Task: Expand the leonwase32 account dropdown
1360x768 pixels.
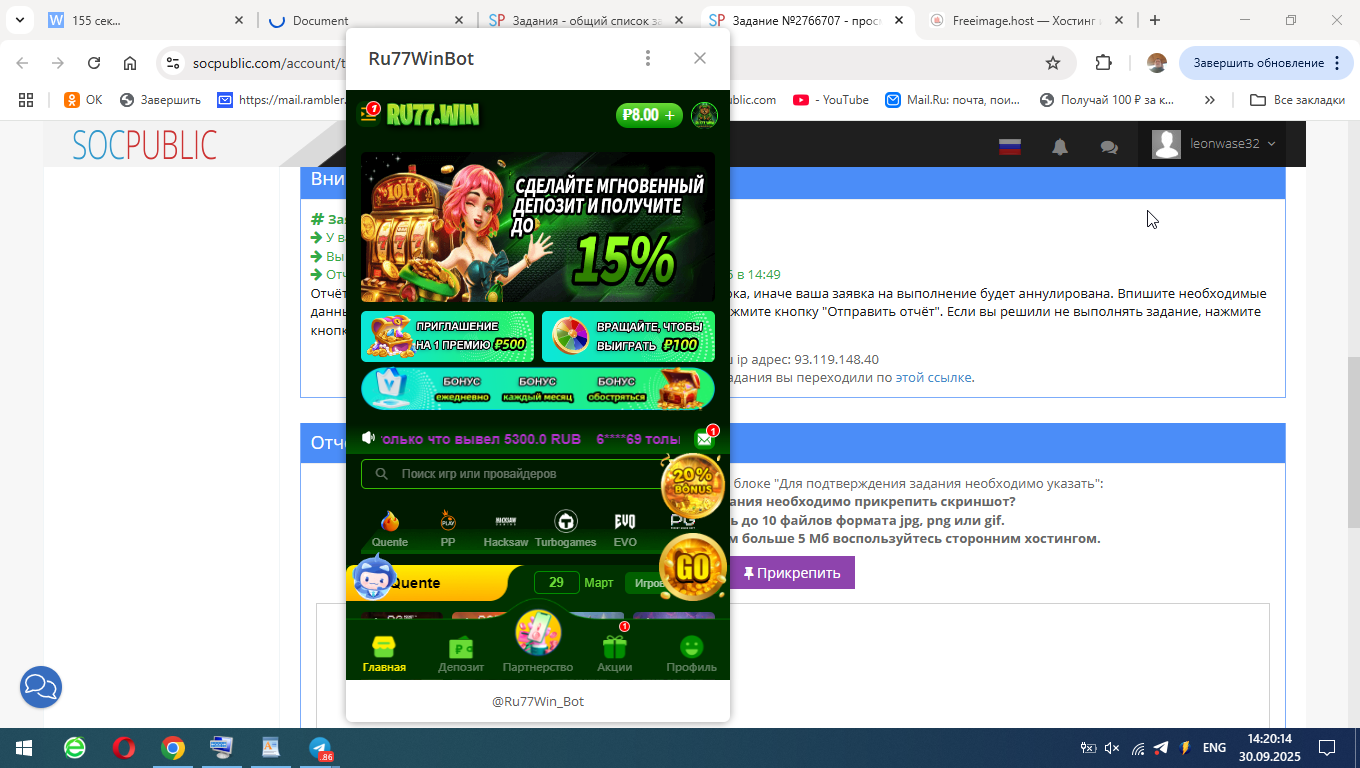Action: pos(1214,144)
